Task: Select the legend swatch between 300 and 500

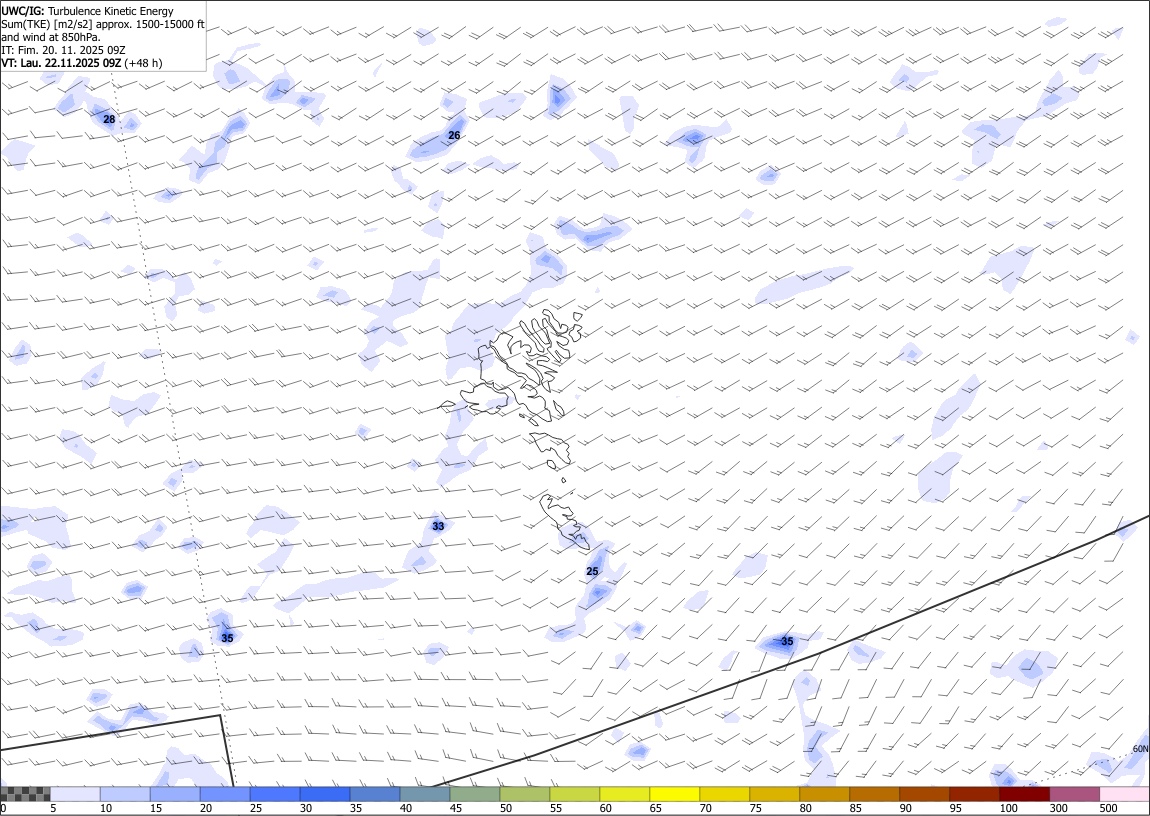Action: (x=1074, y=794)
